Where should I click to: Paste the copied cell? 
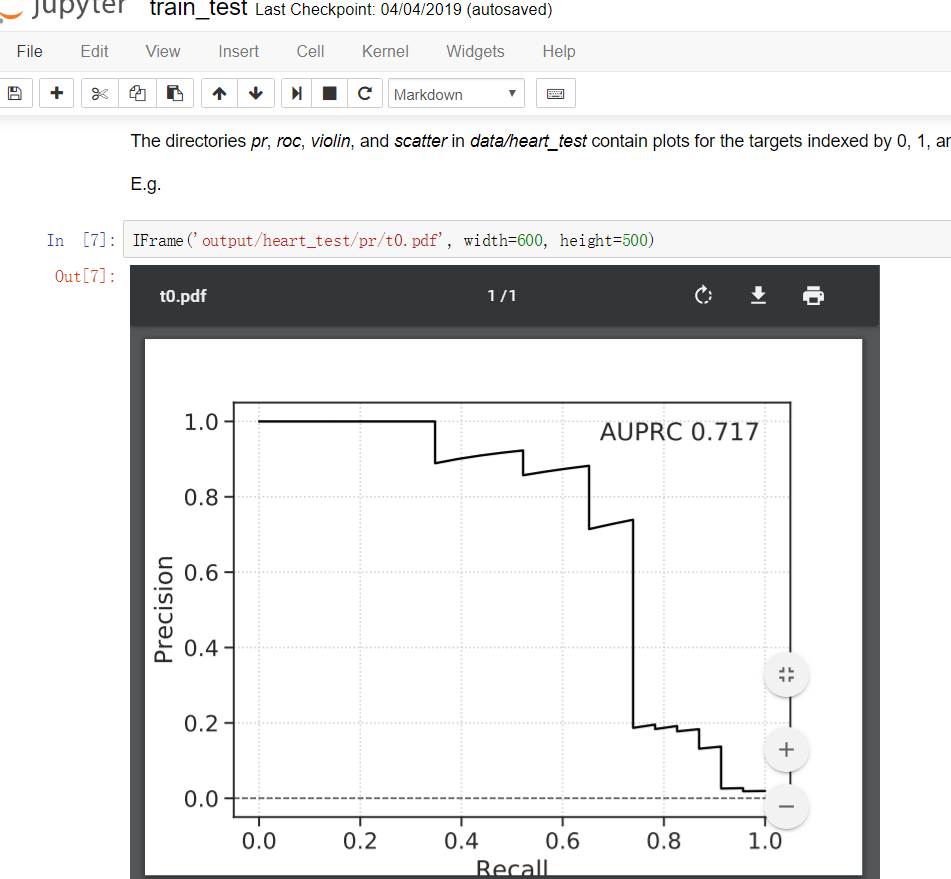pyautogui.click(x=175, y=93)
